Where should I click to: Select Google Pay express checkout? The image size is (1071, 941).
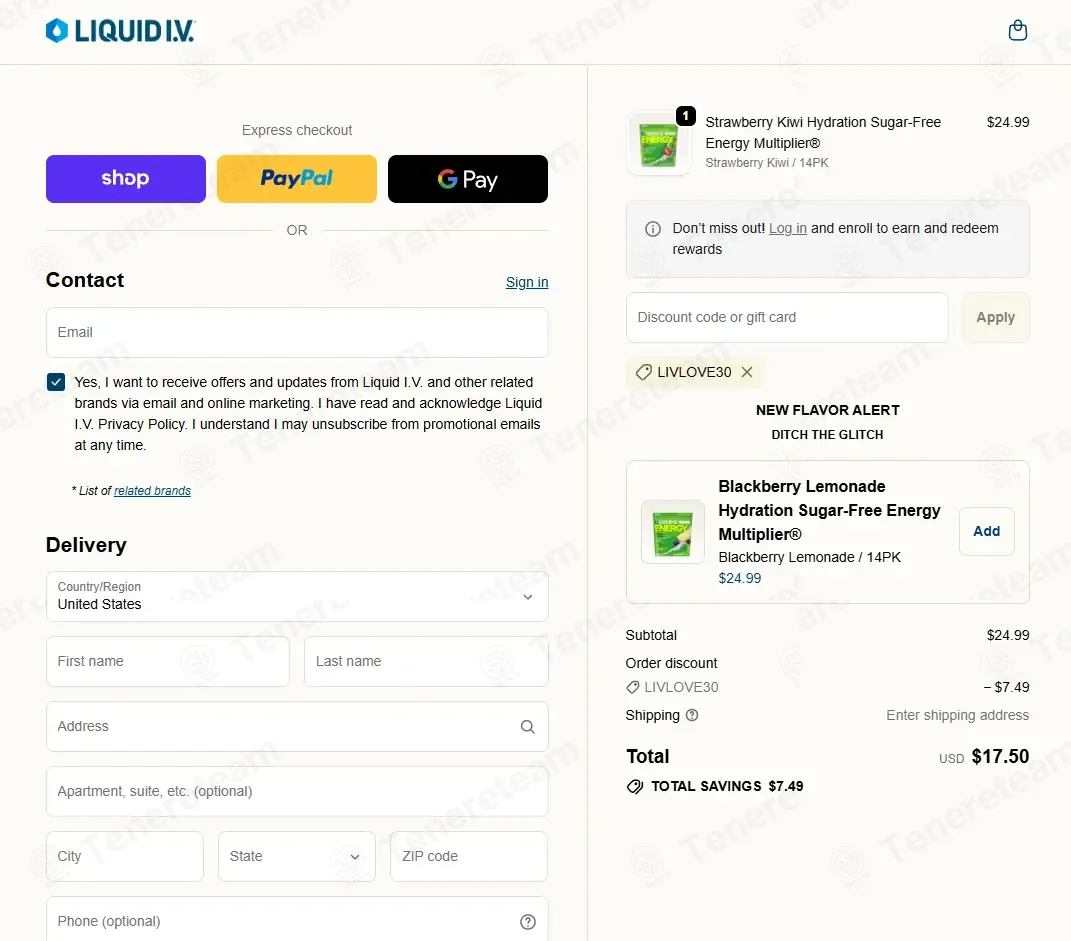467,179
